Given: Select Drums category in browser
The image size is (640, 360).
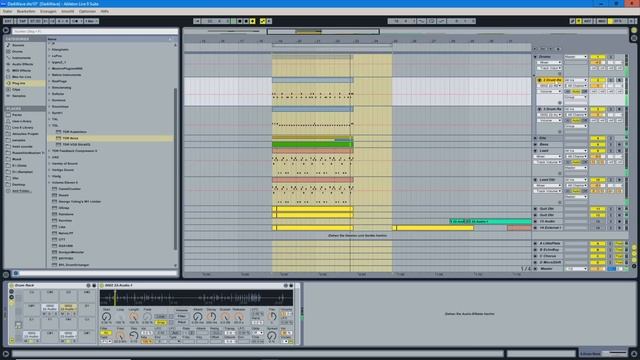Looking at the screenshot, I should (x=18, y=51).
